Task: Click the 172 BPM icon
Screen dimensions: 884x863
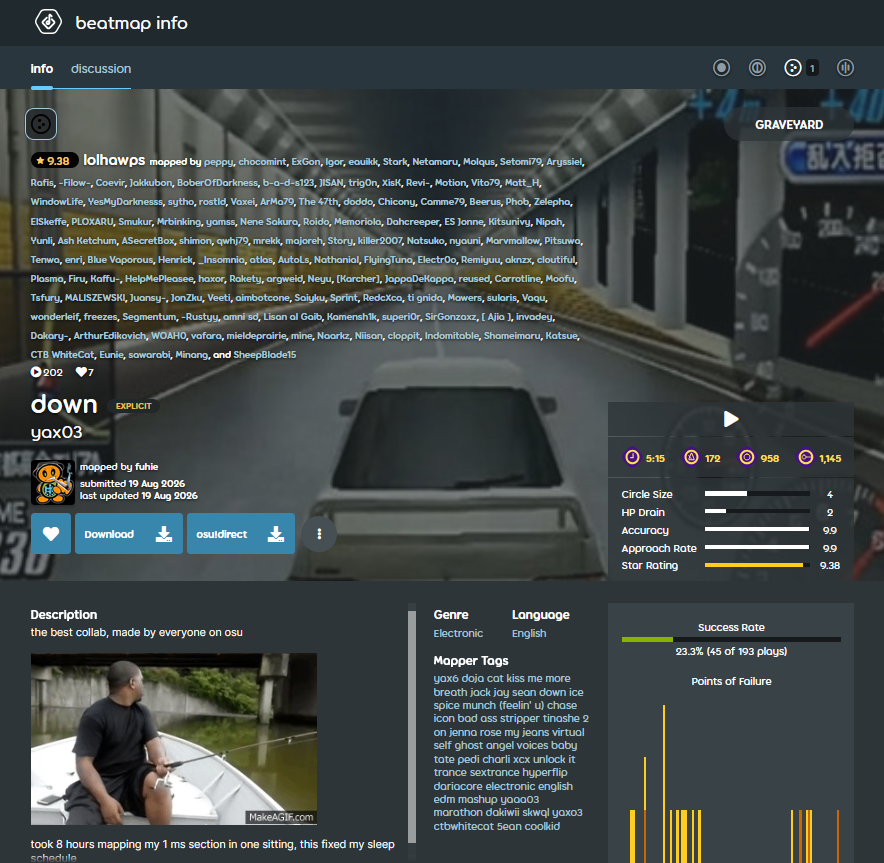Action: pos(691,457)
